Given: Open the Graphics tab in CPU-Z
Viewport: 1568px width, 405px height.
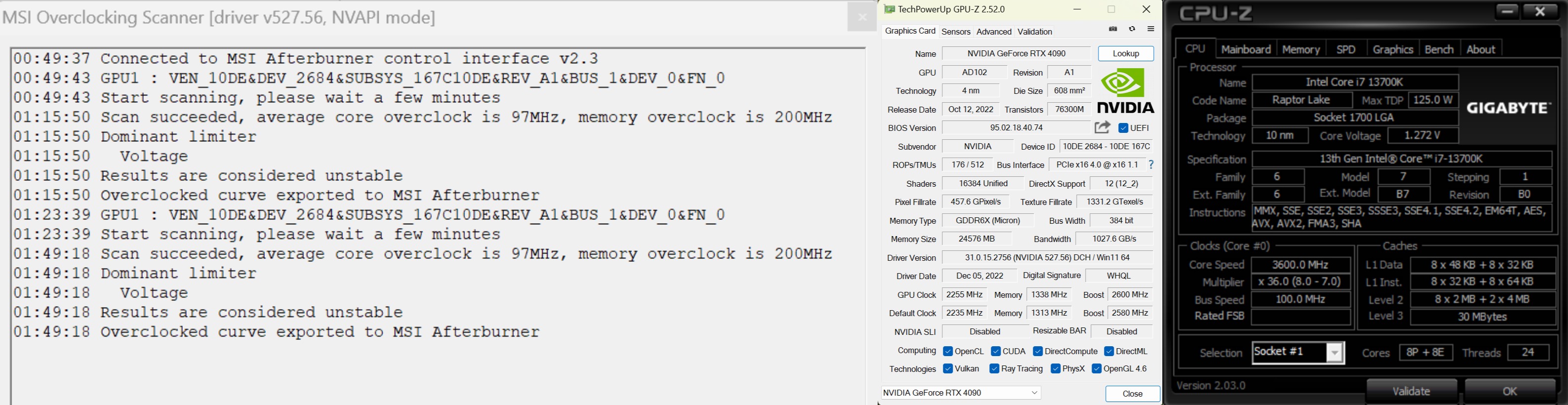Looking at the screenshot, I should coord(1393,49).
